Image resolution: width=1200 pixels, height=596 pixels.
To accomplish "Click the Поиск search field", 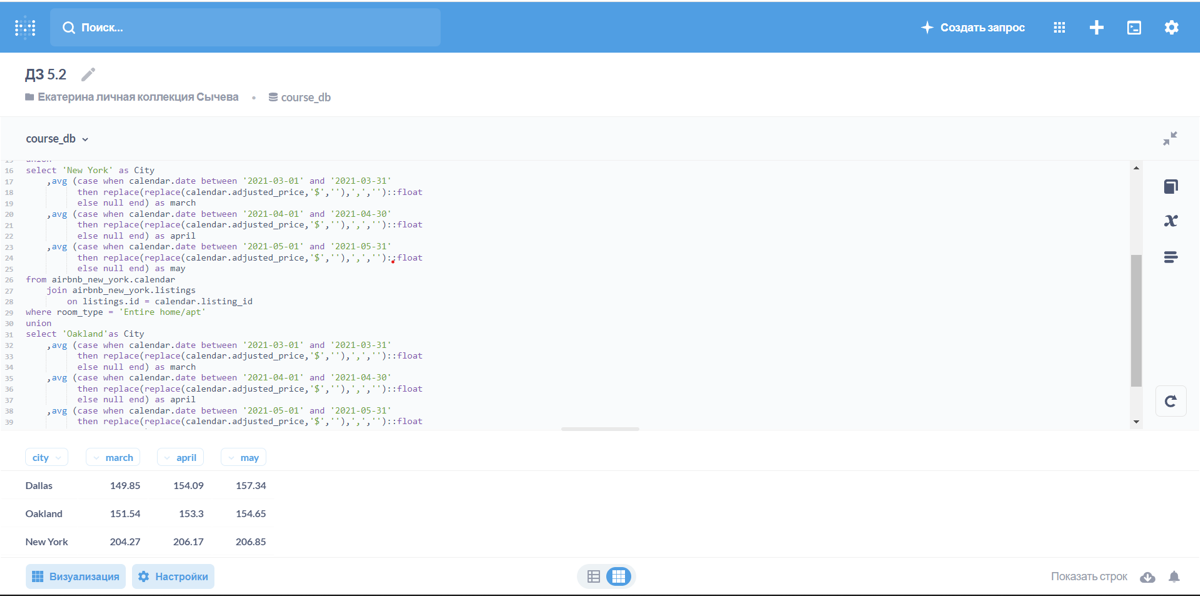I will 245,28.
